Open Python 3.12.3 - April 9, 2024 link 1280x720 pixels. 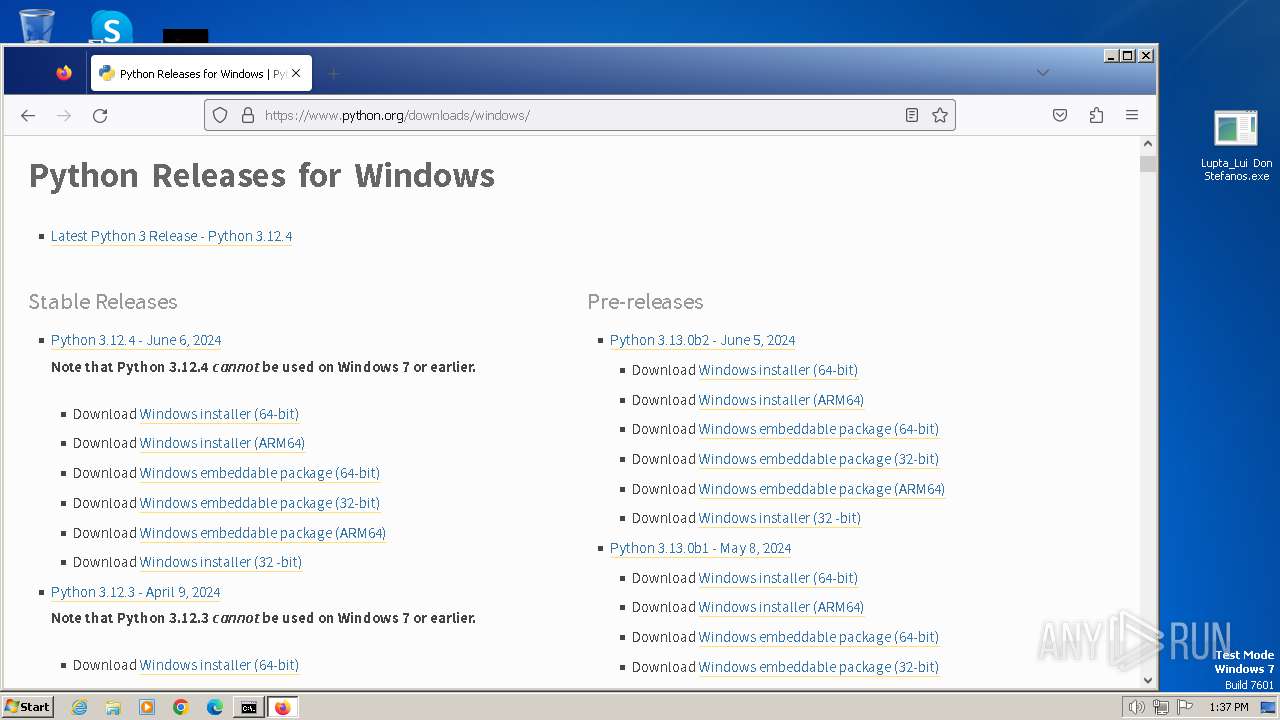[136, 592]
